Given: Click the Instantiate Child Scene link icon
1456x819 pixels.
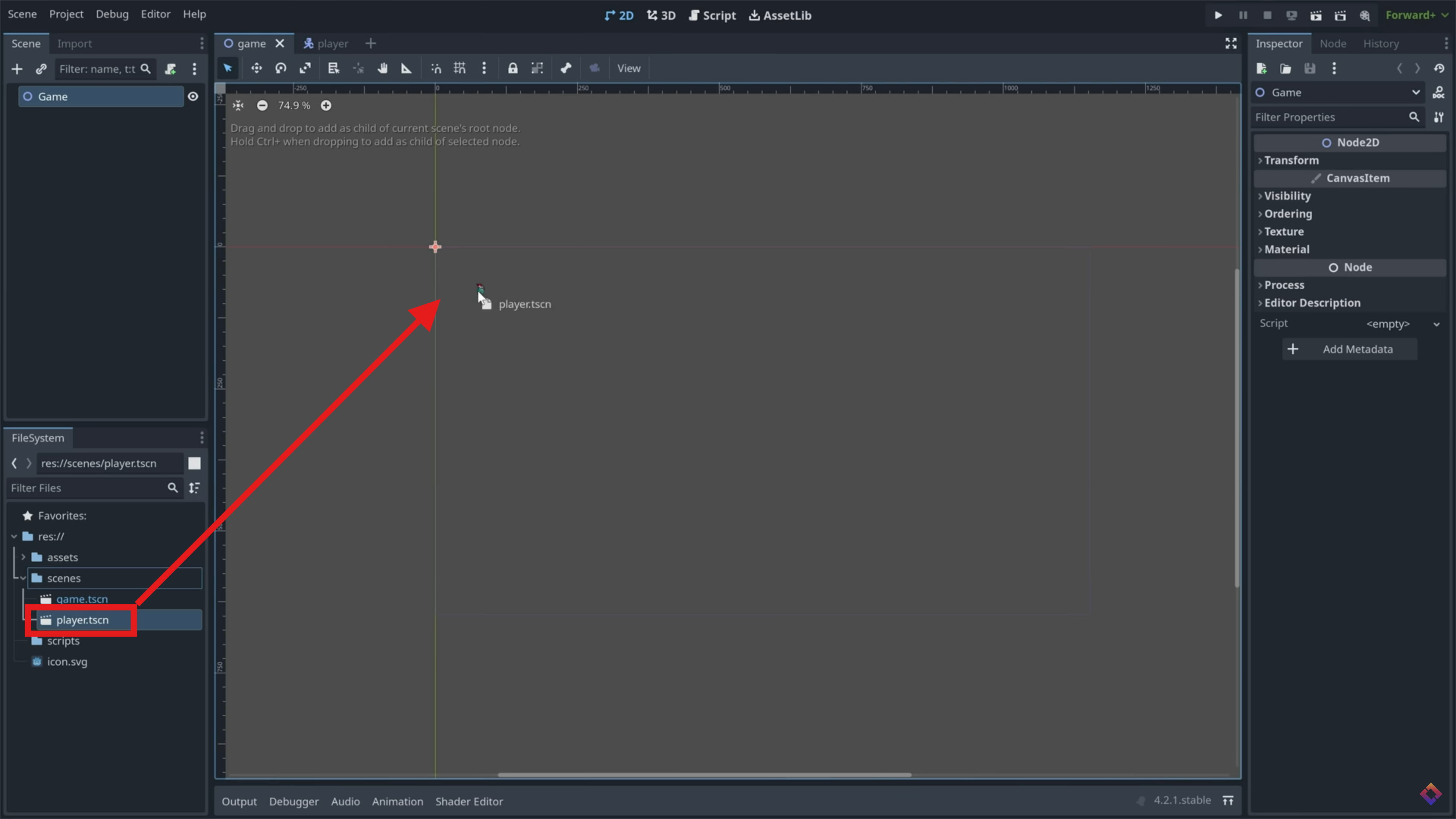Looking at the screenshot, I should click(41, 69).
